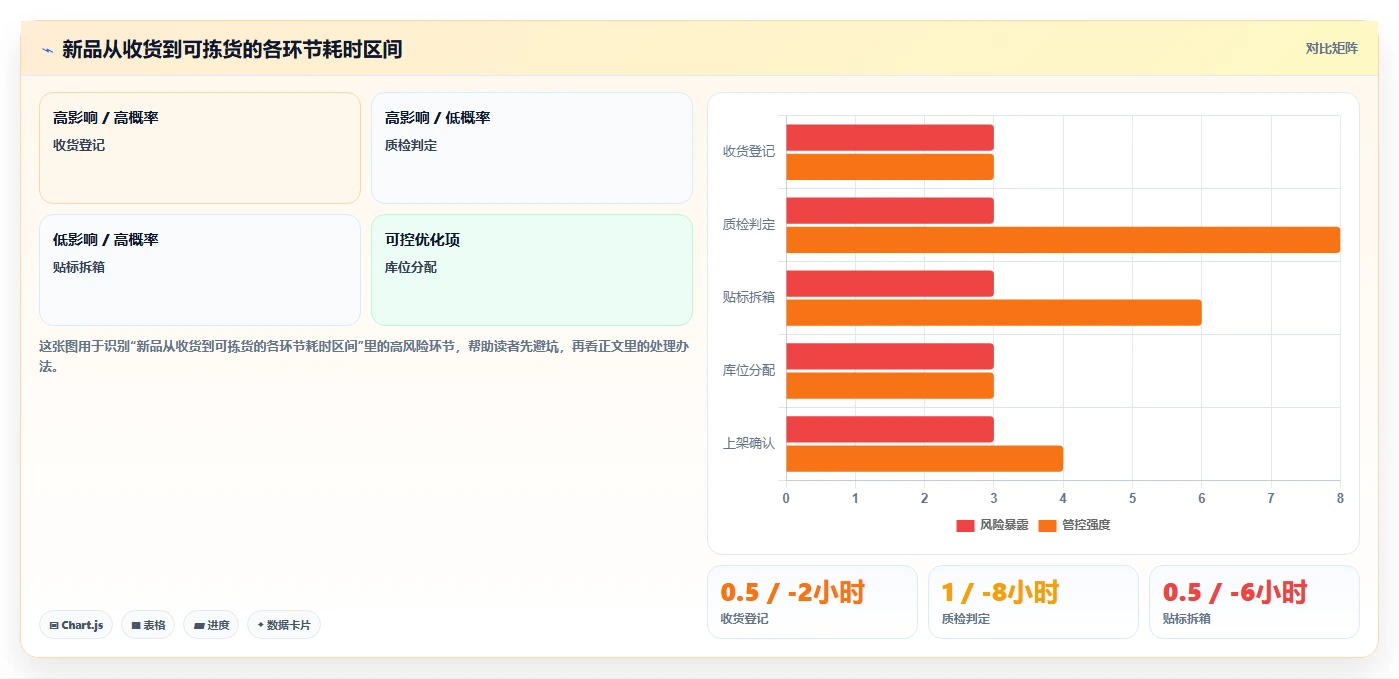Click the 库位分配 axis label

coord(749,371)
